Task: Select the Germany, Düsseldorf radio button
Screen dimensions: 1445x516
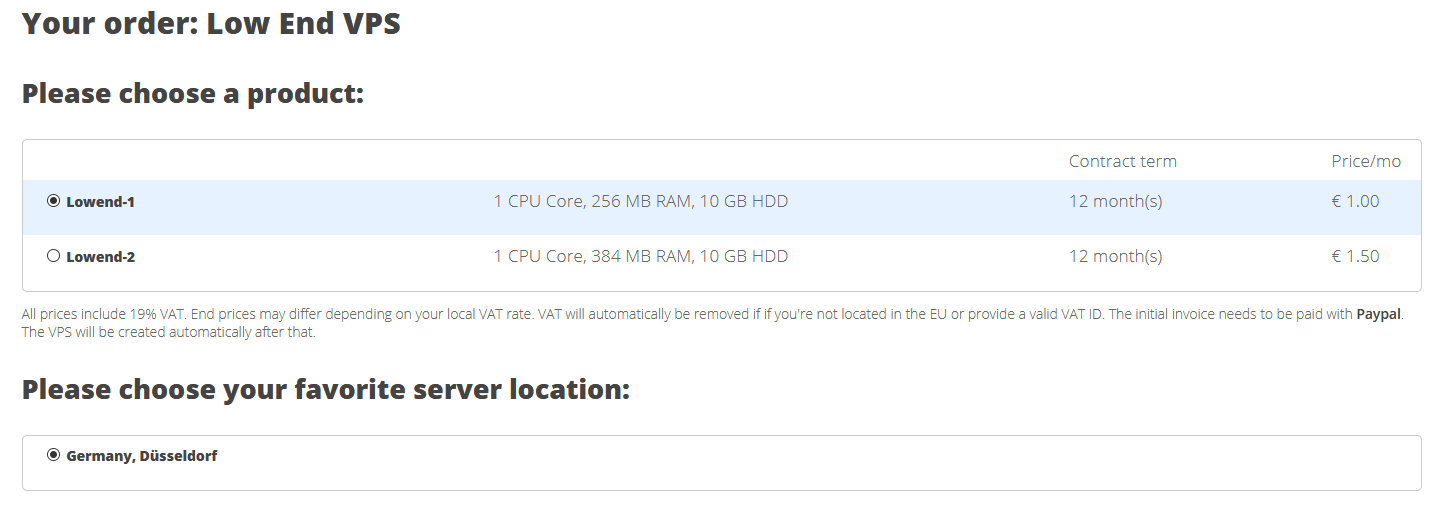Action: pos(54,455)
